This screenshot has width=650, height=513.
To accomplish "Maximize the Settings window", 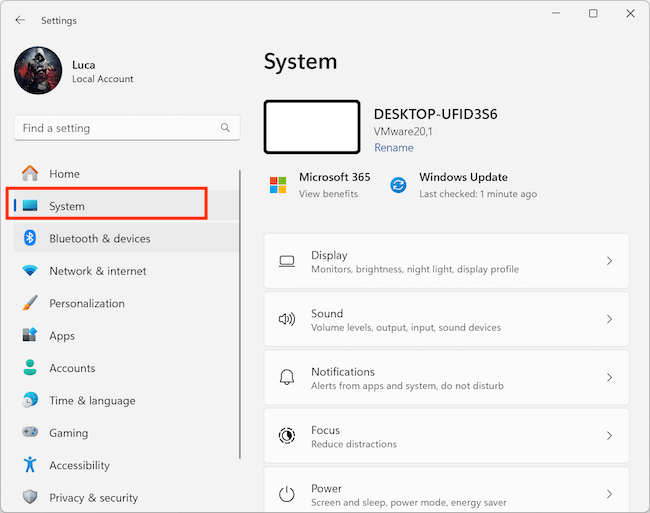I will click(x=593, y=13).
